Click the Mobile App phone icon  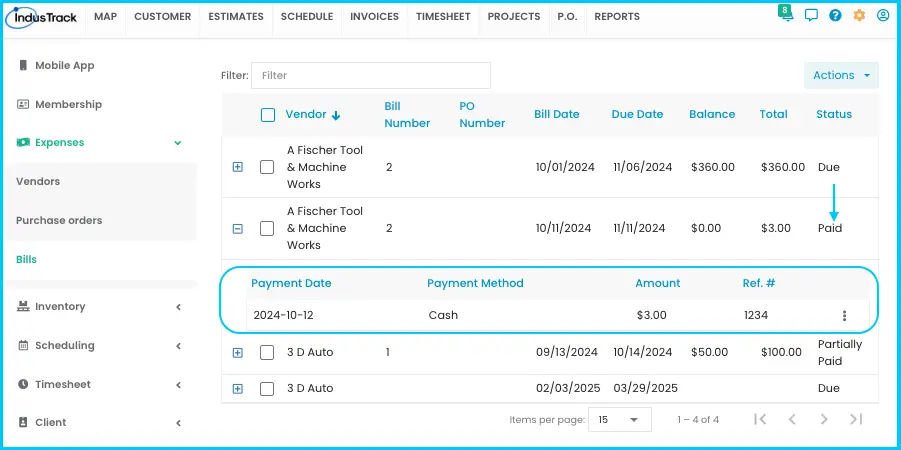23,65
